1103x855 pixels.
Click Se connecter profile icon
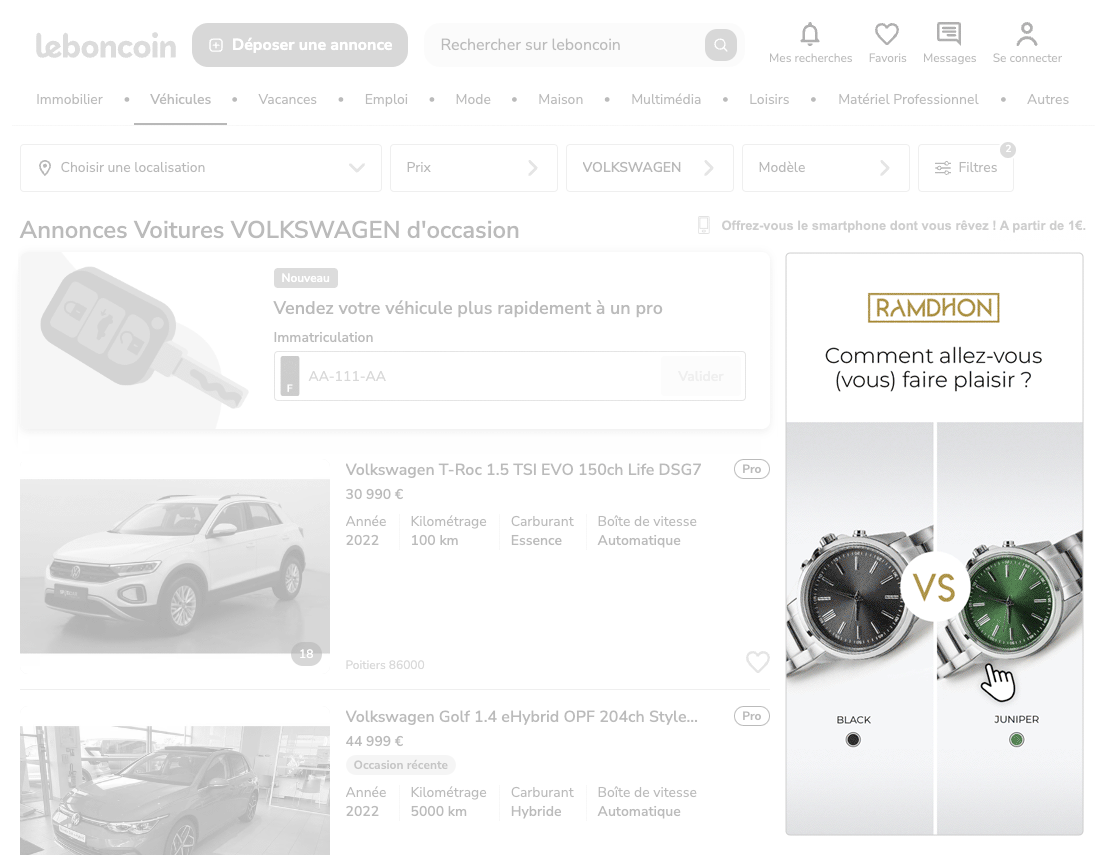pos(1027,35)
